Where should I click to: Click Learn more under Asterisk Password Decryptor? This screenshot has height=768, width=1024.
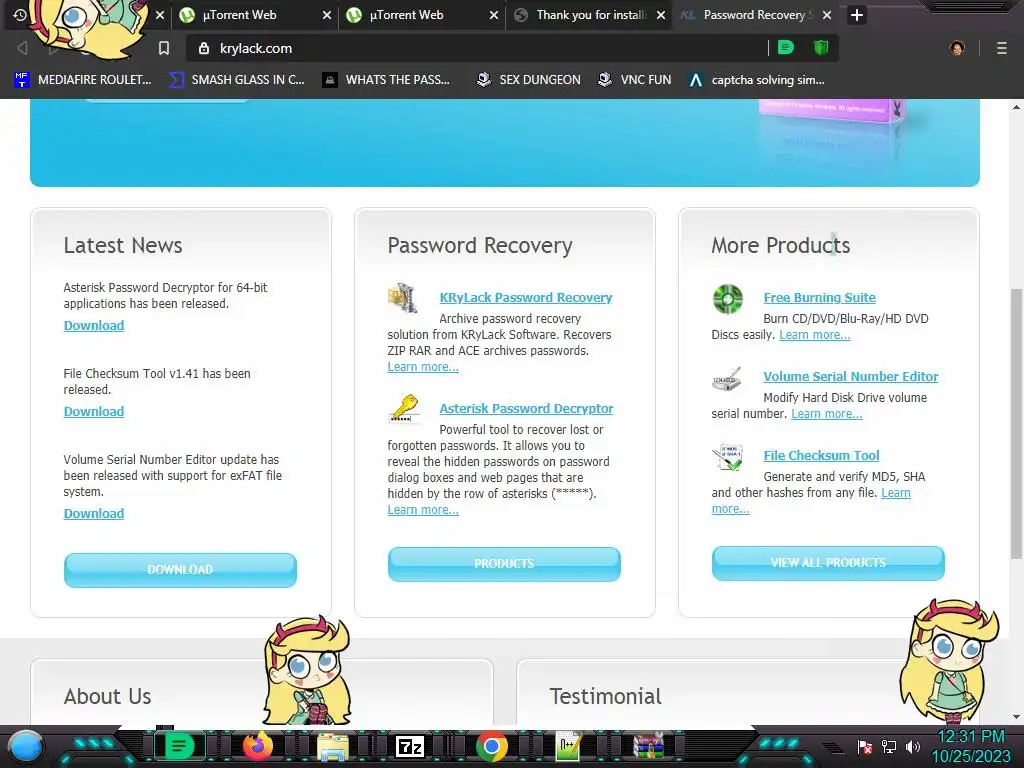(423, 510)
